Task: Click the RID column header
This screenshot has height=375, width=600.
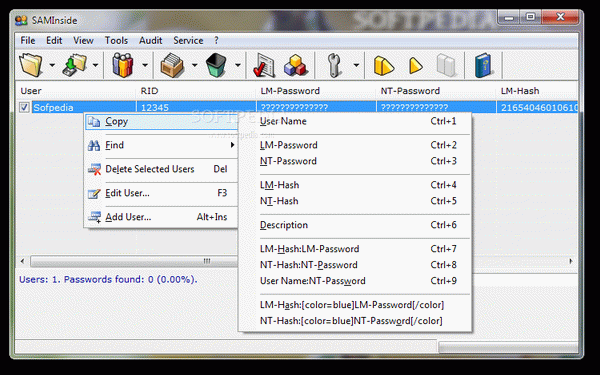Action: (149, 91)
